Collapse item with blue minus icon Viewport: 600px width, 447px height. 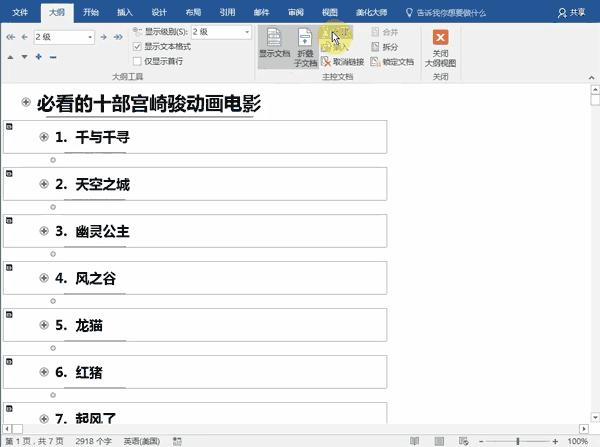(x=53, y=57)
